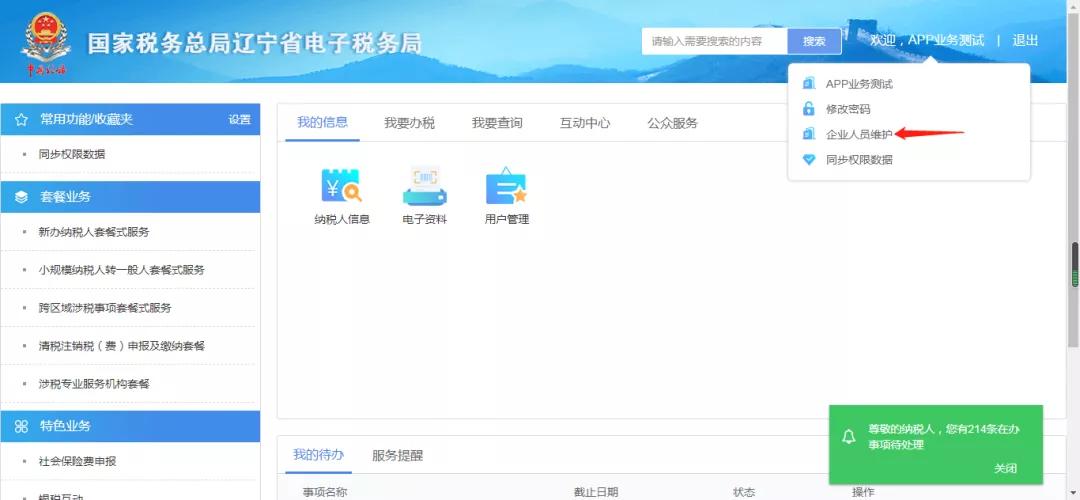Collapse the 特色业务 section header
1080x500 pixels.
[x=130, y=426]
